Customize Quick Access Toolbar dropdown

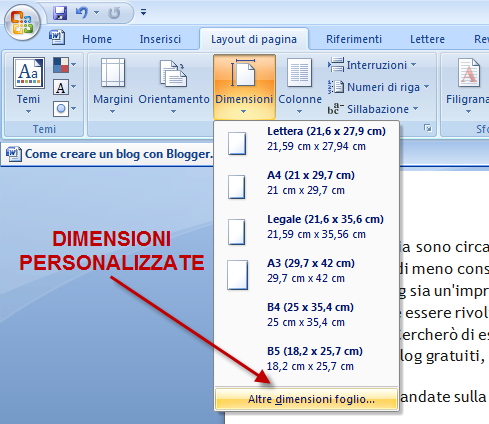(x=143, y=12)
